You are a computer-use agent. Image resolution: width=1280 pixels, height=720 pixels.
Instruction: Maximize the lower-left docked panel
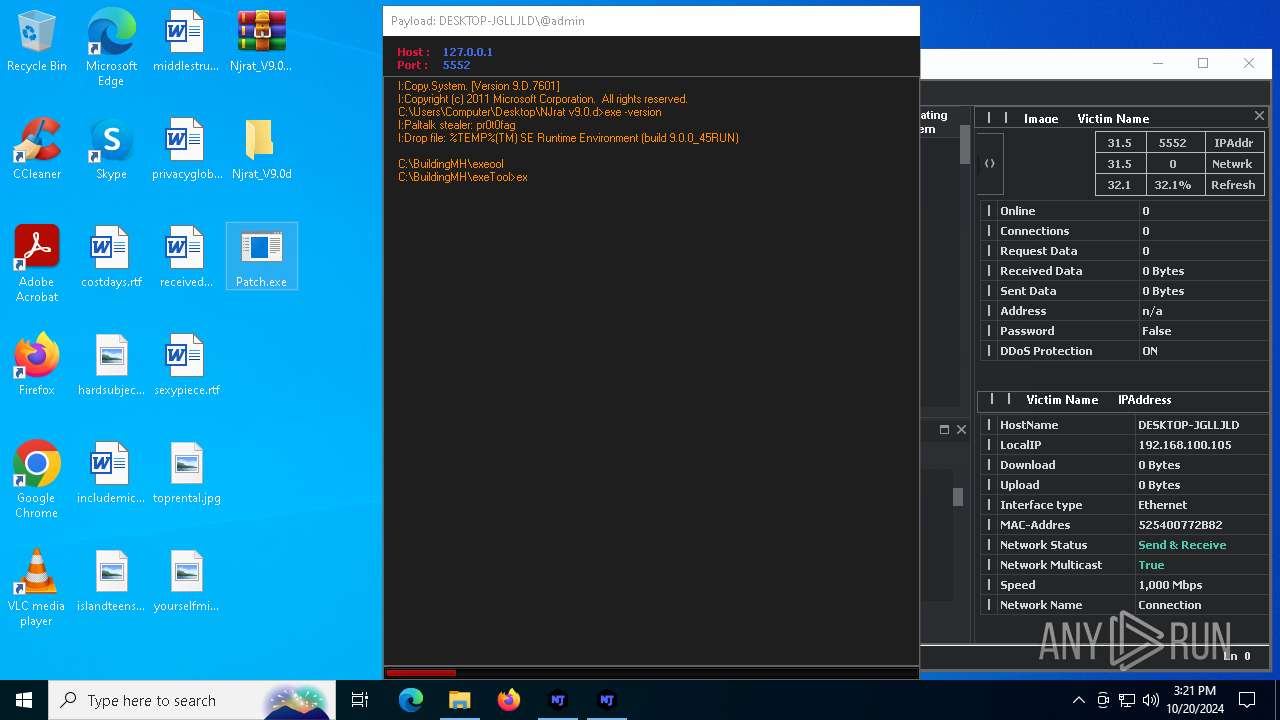pyautogui.click(x=944, y=429)
